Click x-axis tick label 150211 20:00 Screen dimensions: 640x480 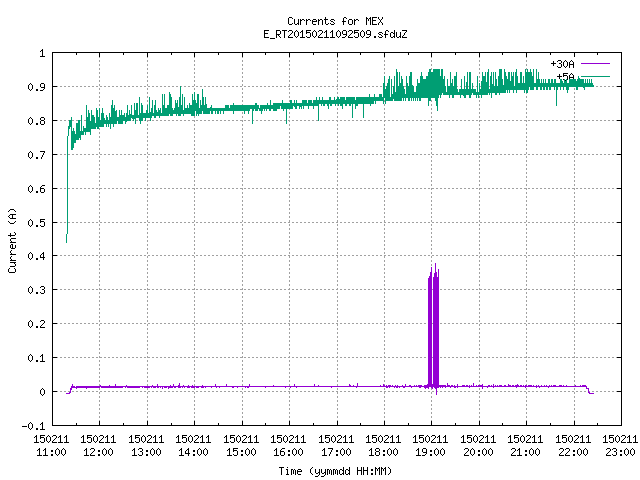coord(479,446)
